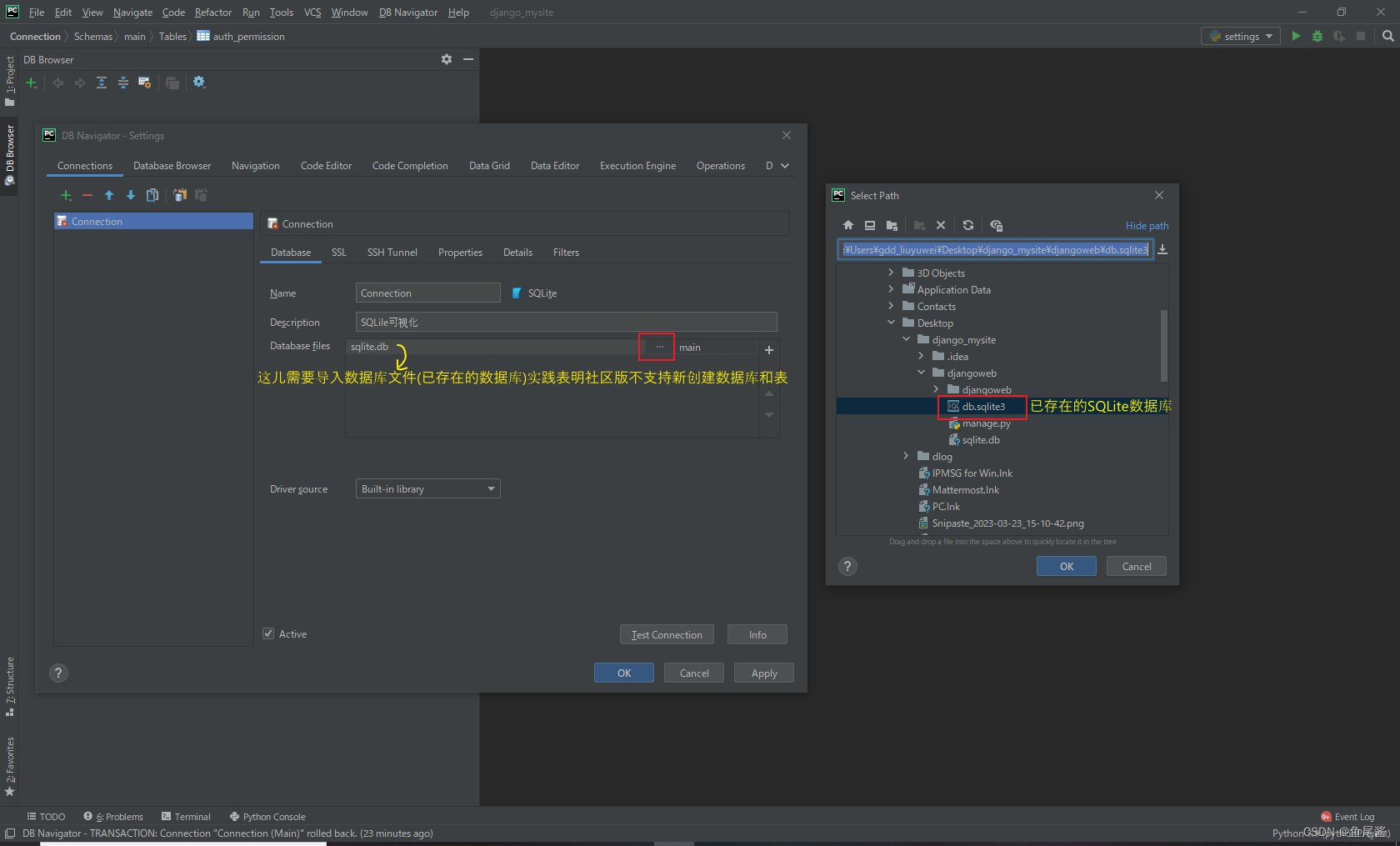The width and height of the screenshot is (1400, 846).
Task: Add connection with green plus in Settings dialog
Action: pos(66,195)
